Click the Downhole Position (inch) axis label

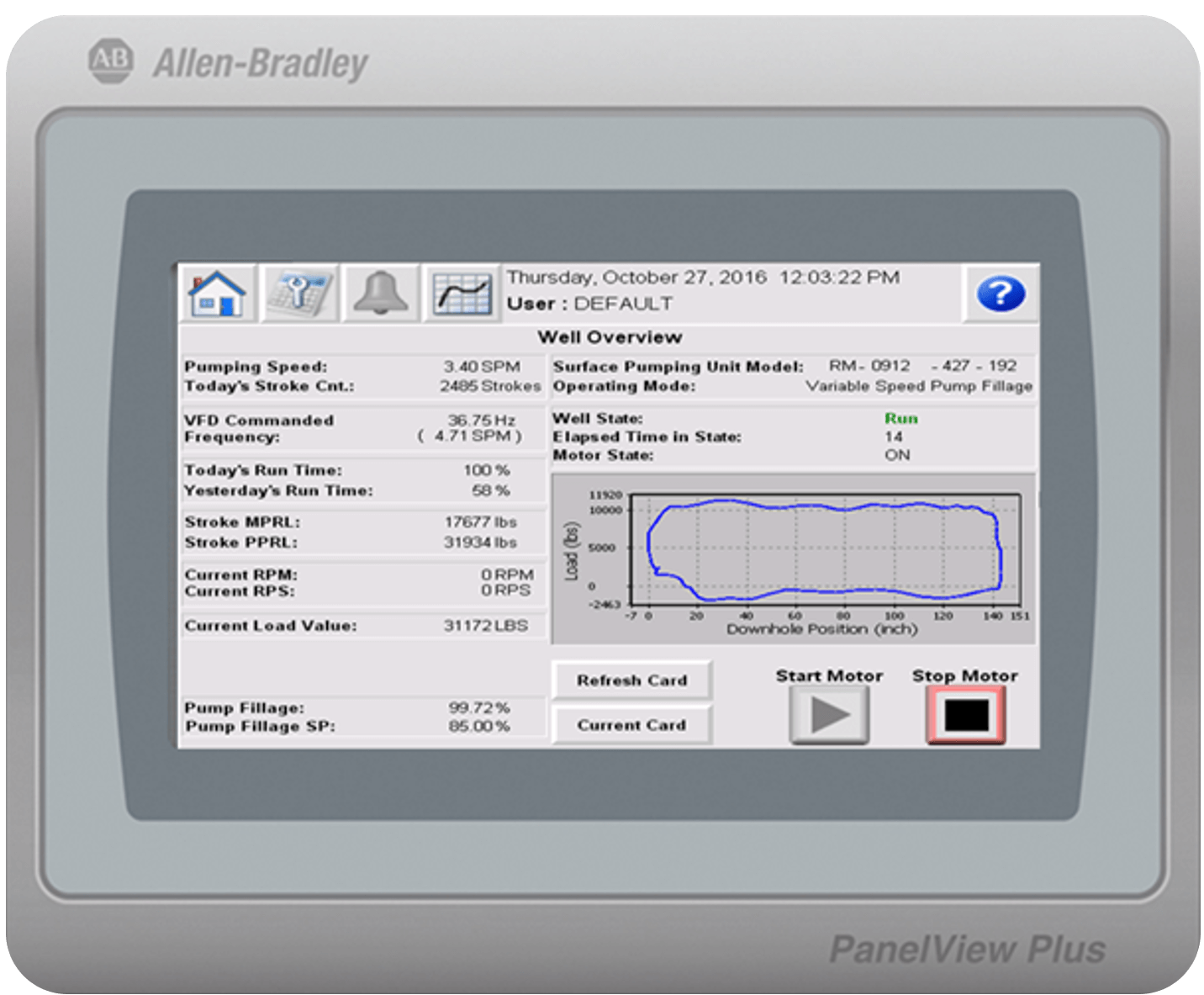[821, 628]
